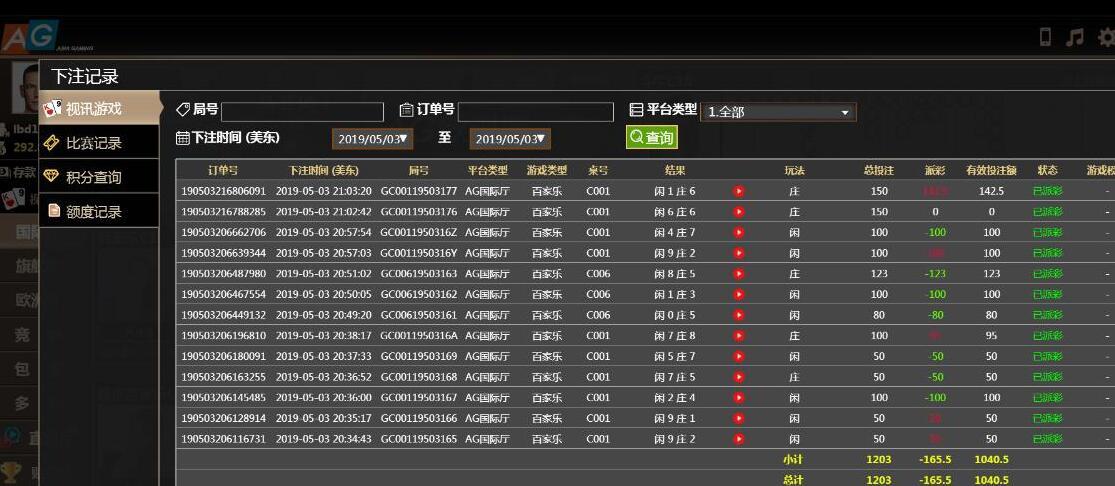Play video replay for order 190503216788285
The height and width of the screenshot is (486, 1115).
739,212
